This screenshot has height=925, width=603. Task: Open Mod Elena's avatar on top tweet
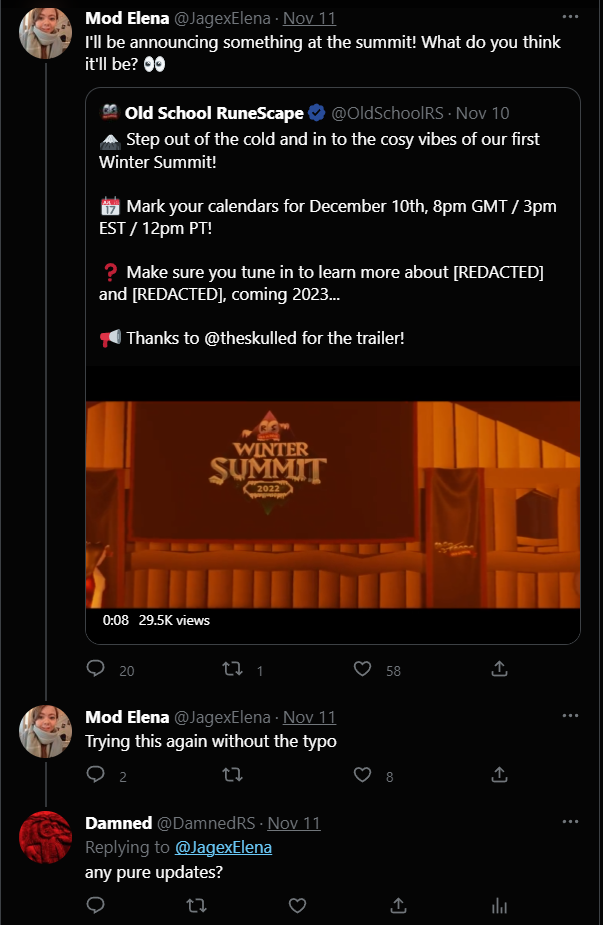(x=46, y=33)
